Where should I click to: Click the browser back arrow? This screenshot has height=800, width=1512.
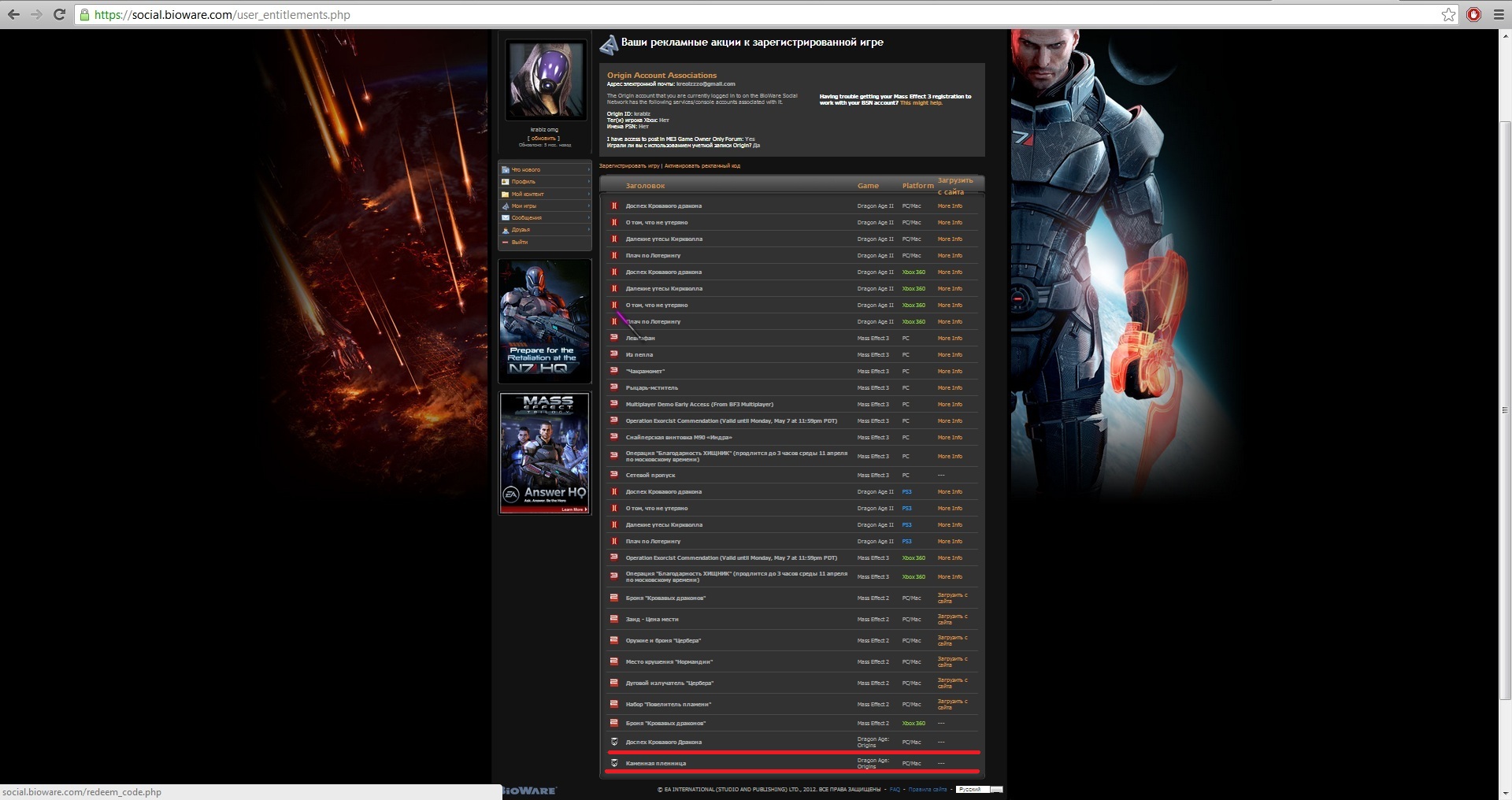(13, 14)
